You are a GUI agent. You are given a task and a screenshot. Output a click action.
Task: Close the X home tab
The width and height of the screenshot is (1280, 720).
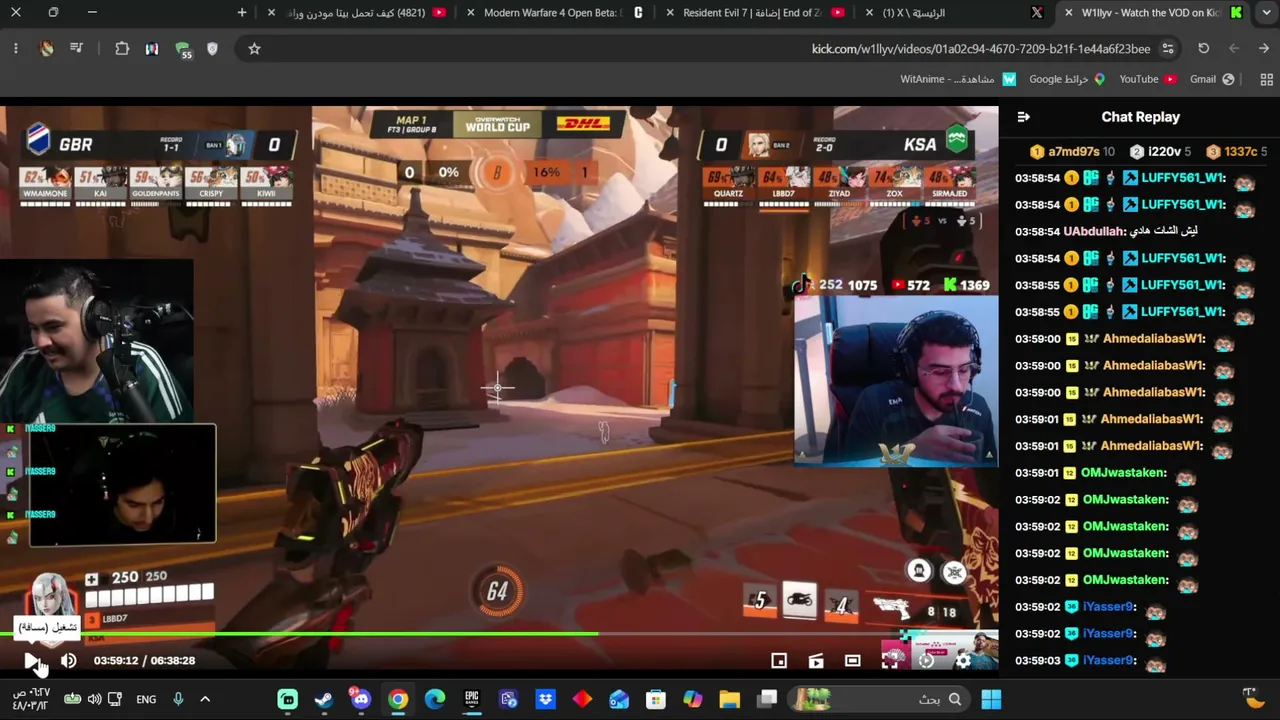click(x=869, y=13)
